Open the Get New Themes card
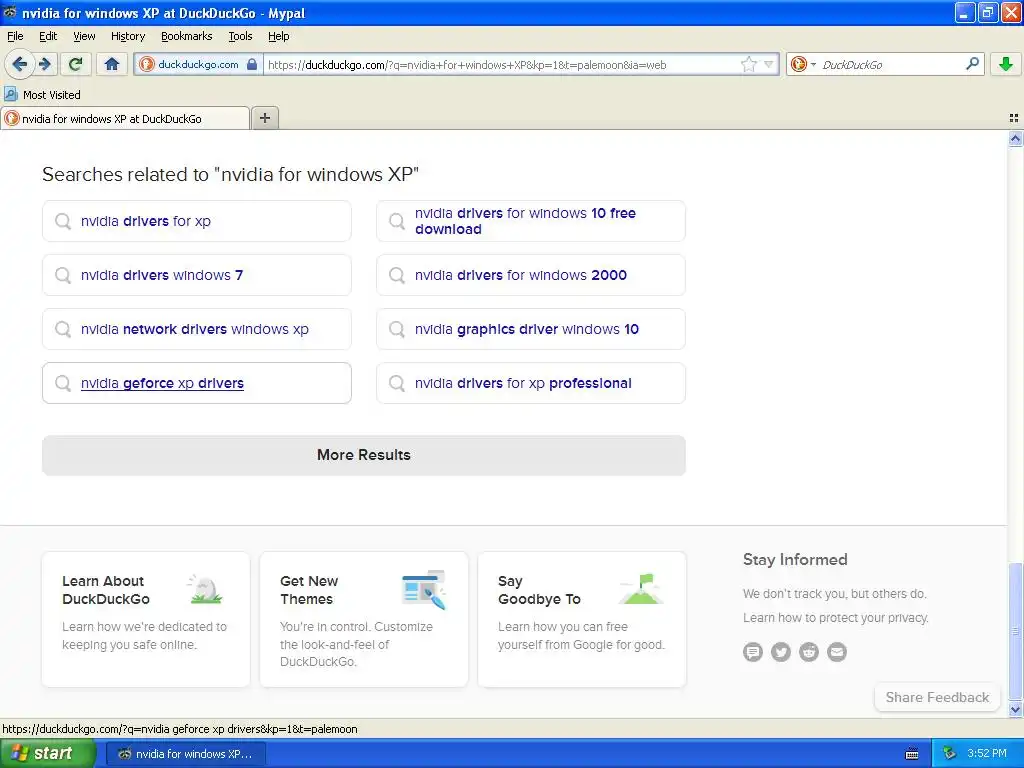 (364, 619)
